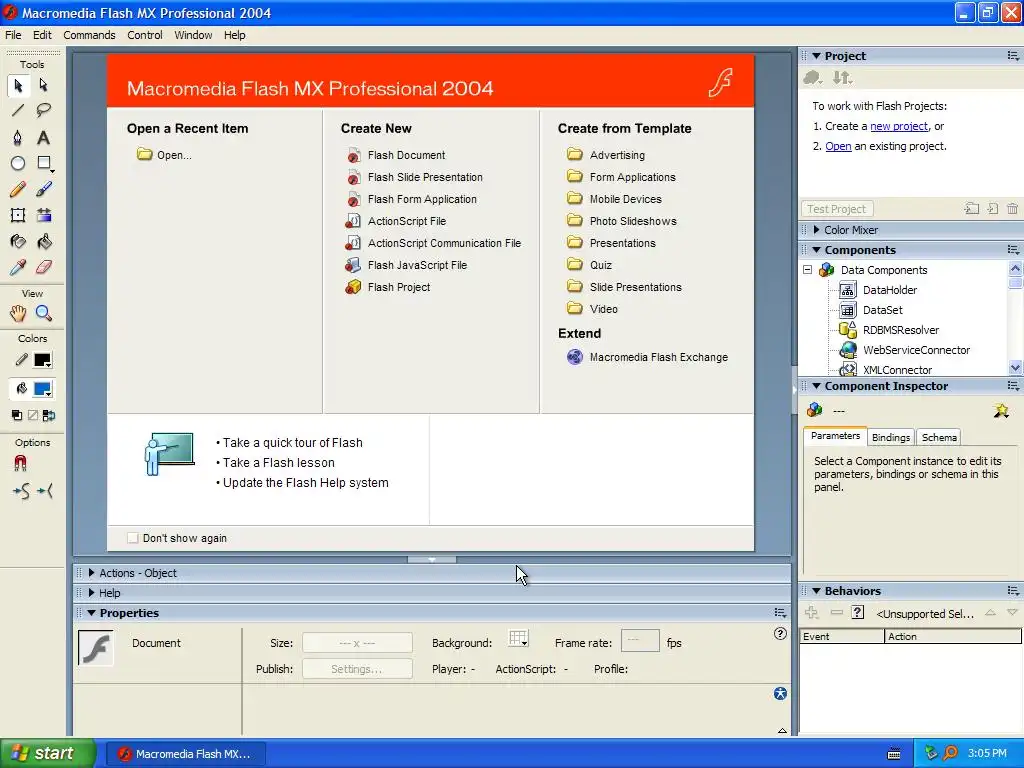Select the Fill Transform tool
This screenshot has height=768, width=1024.
pyautogui.click(x=44, y=216)
